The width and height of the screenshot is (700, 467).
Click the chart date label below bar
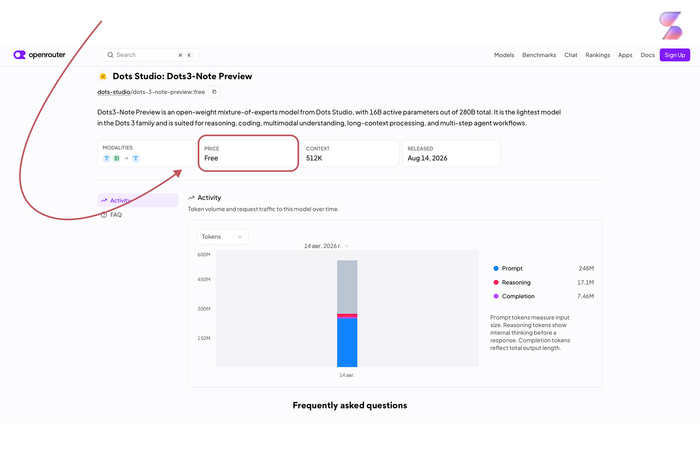click(347, 375)
